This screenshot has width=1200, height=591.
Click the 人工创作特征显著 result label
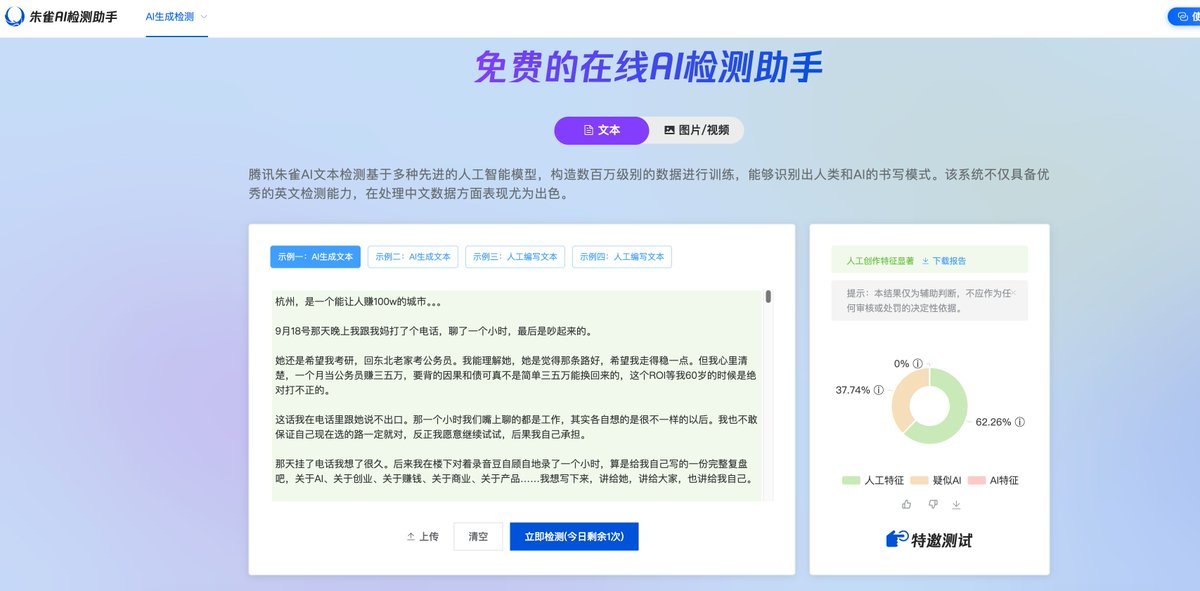click(x=880, y=261)
